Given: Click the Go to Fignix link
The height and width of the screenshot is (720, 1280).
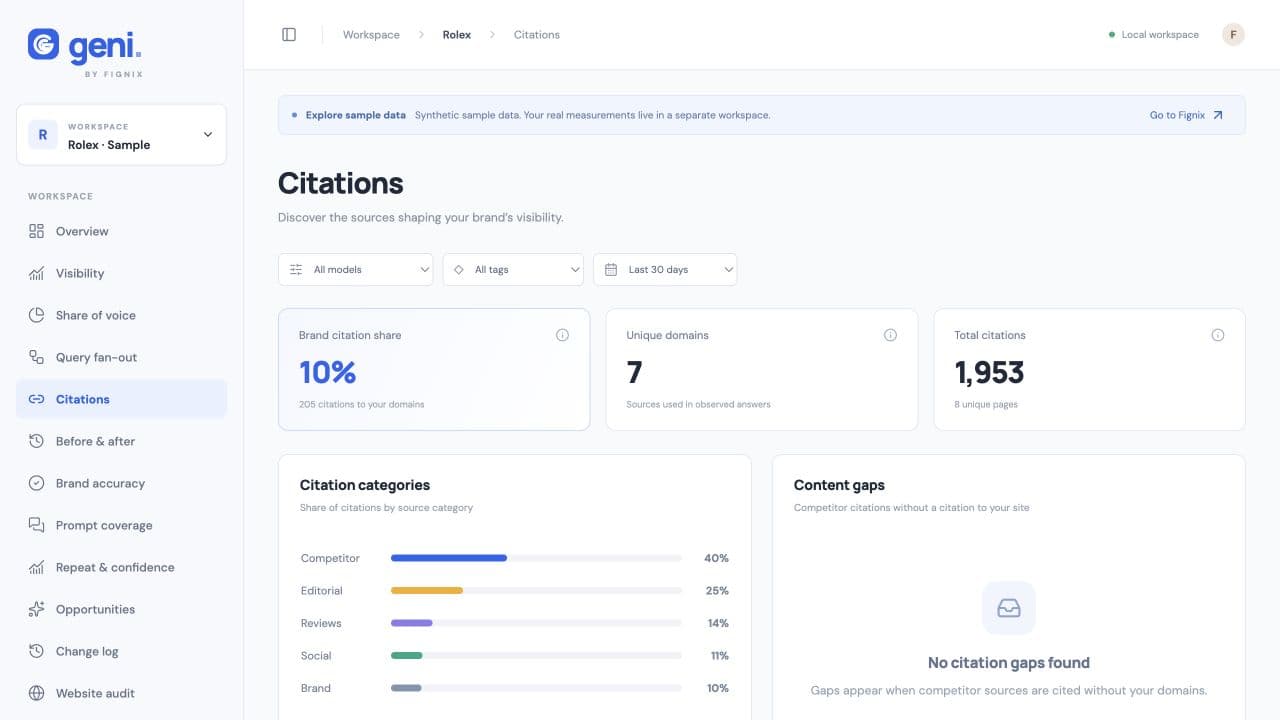Looking at the screenshot, I should pyautogui.click(x=1186, y=115).
